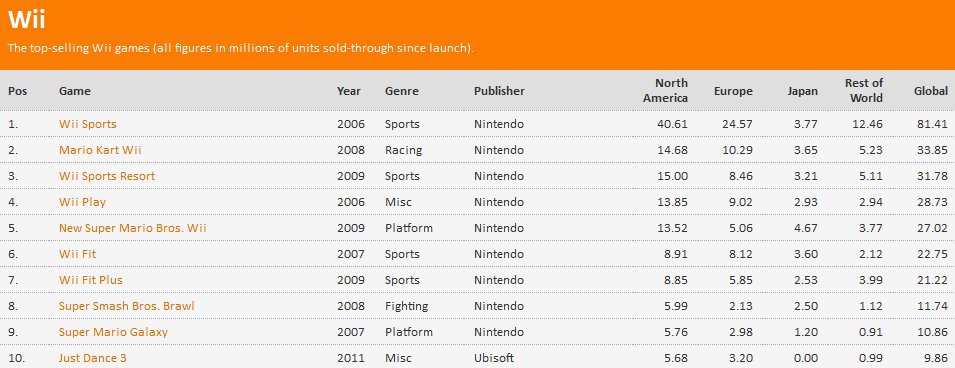
Task: Click the Wii page heading
Action: click(27, 20)
